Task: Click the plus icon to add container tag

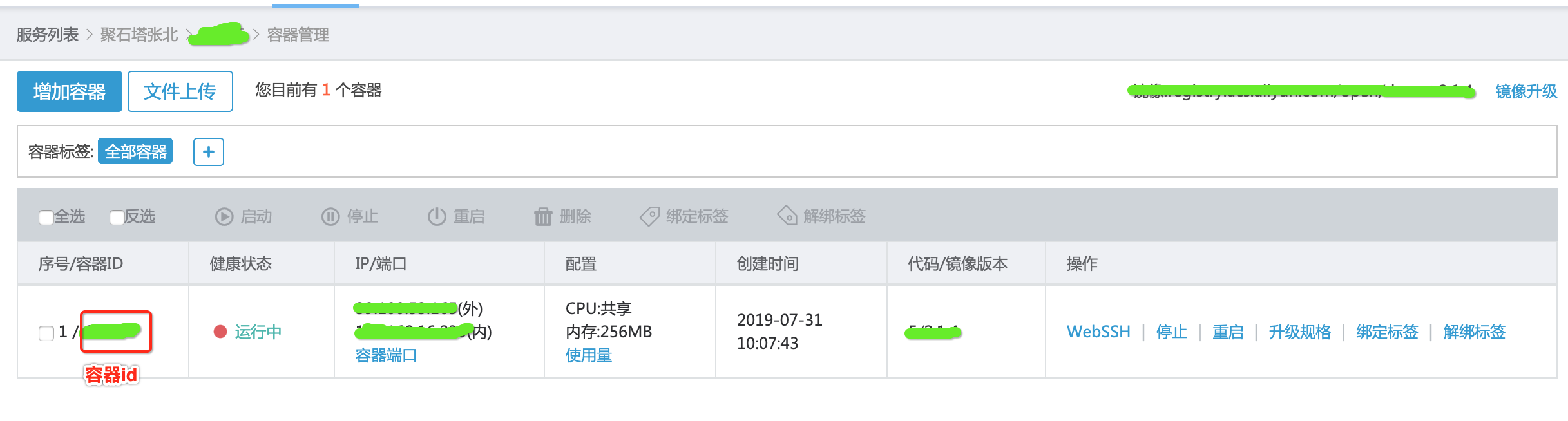Action: coord(209,152)
